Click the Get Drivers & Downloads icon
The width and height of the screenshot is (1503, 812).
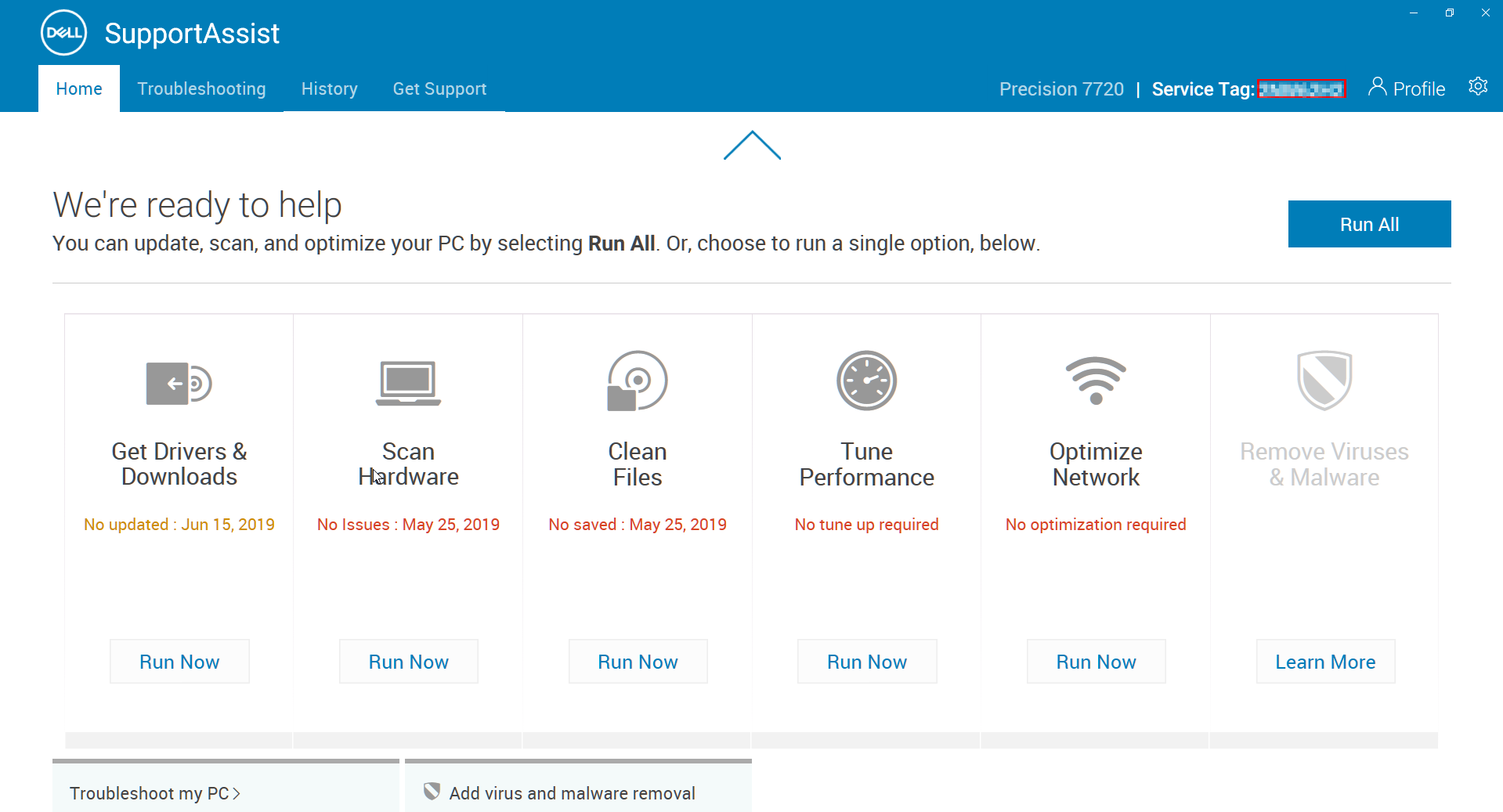(x=179, y=383)
